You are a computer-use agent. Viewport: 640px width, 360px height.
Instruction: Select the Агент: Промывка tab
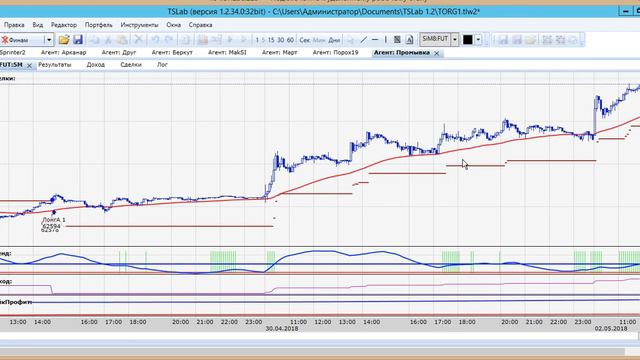tap(402, 53)
